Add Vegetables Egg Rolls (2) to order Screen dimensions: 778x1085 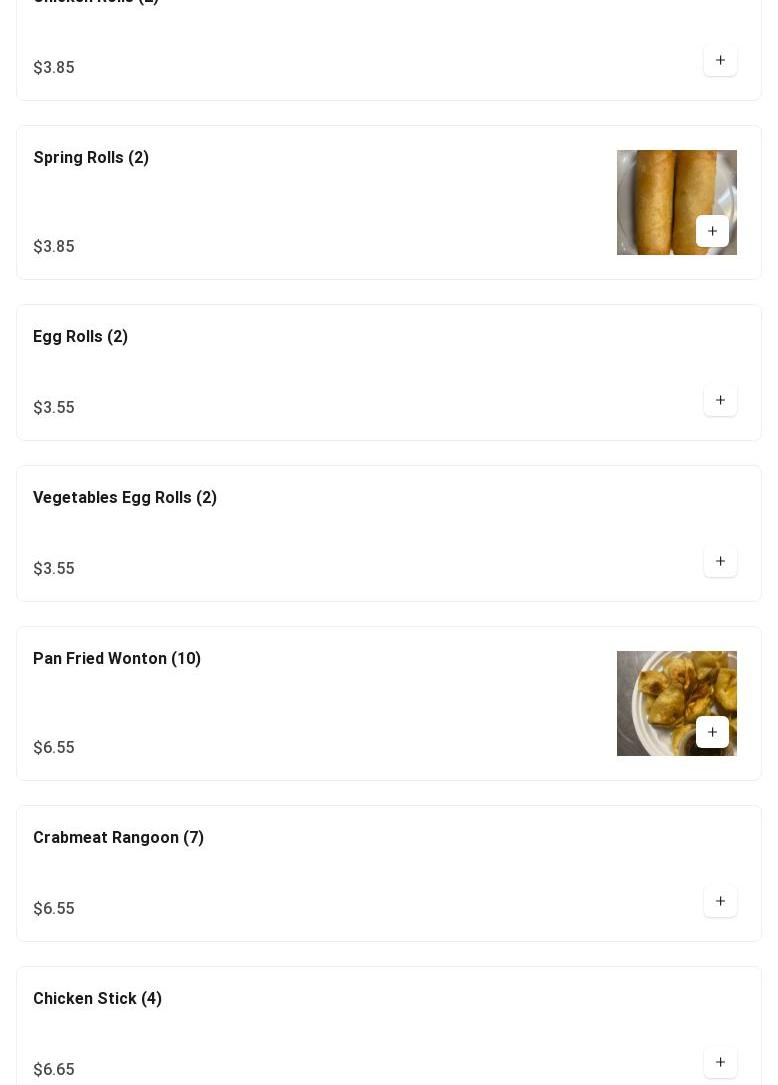720,561
